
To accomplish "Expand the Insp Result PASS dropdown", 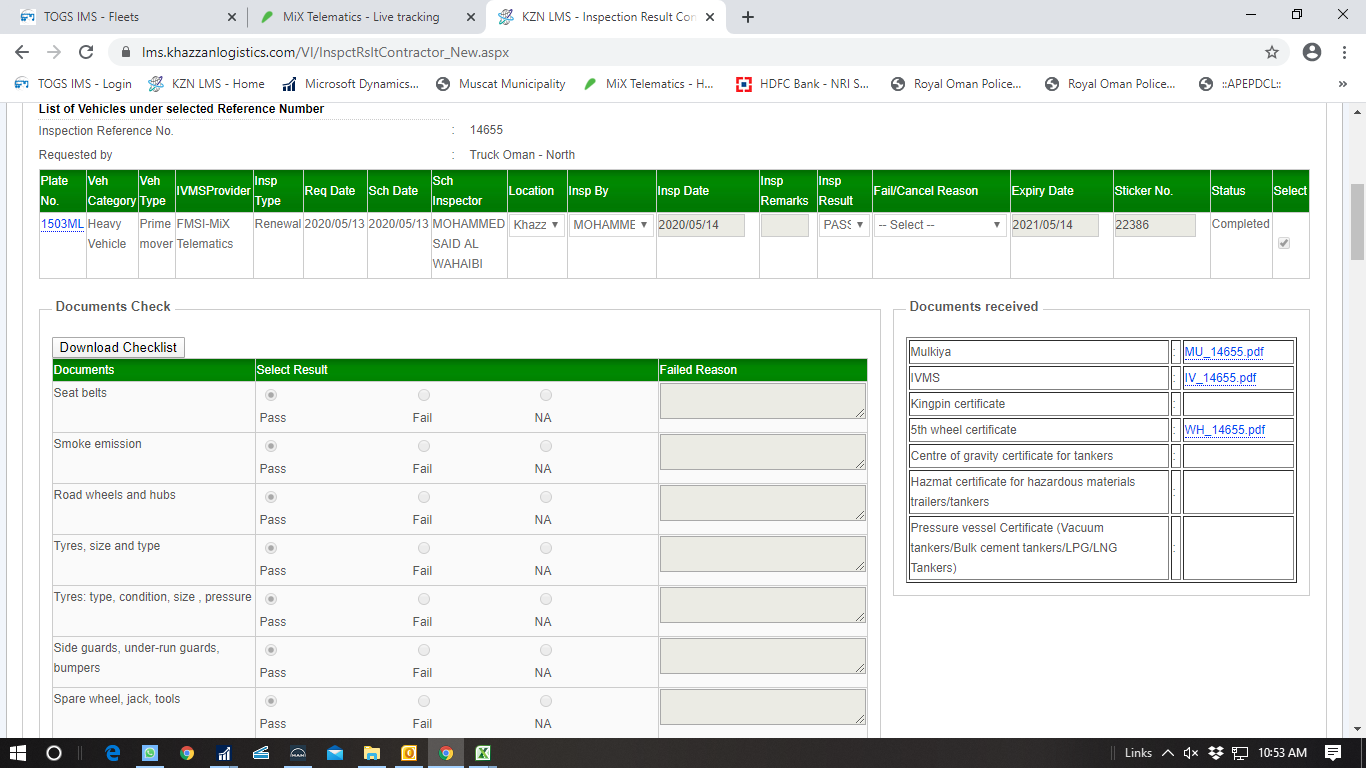I will [844, 225].
